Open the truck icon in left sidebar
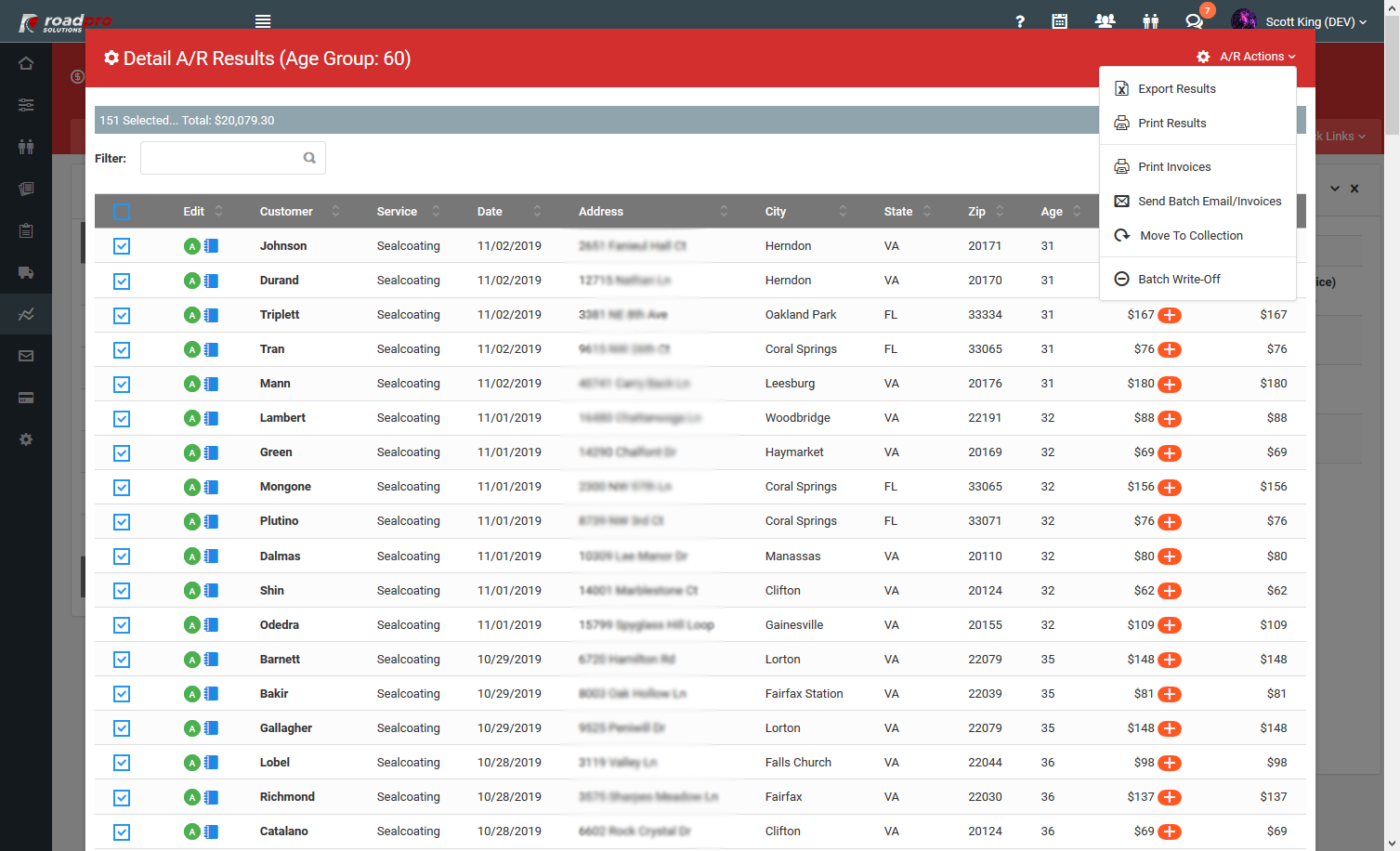Image resolution: width=1400 pixels, height=851 pixels. coord(26,272)
